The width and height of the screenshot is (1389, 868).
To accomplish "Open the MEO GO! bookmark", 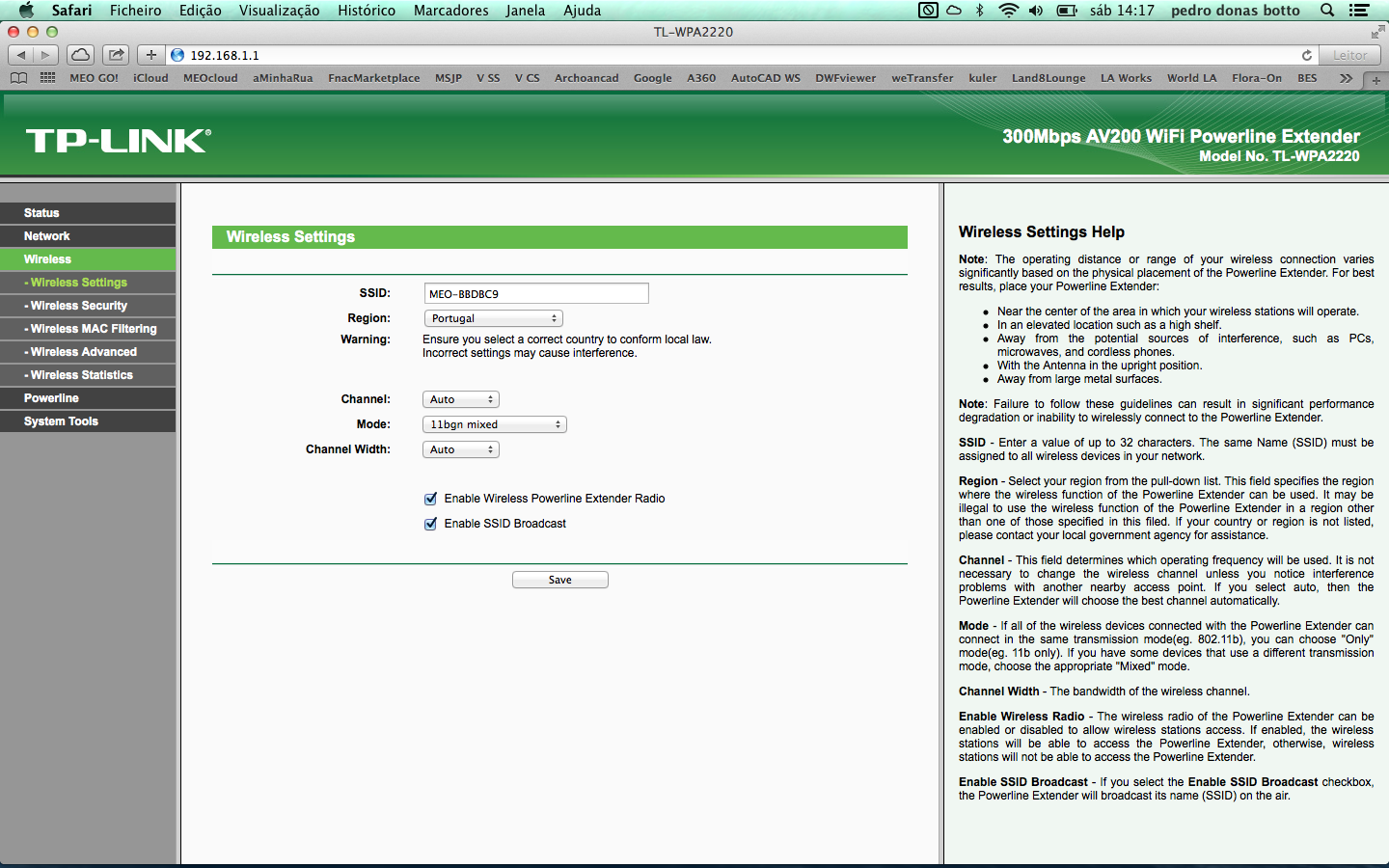I will 95,78.
